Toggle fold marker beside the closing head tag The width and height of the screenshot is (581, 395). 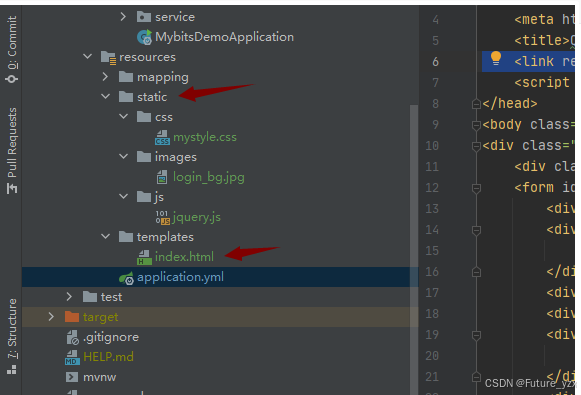pos(477,104)
